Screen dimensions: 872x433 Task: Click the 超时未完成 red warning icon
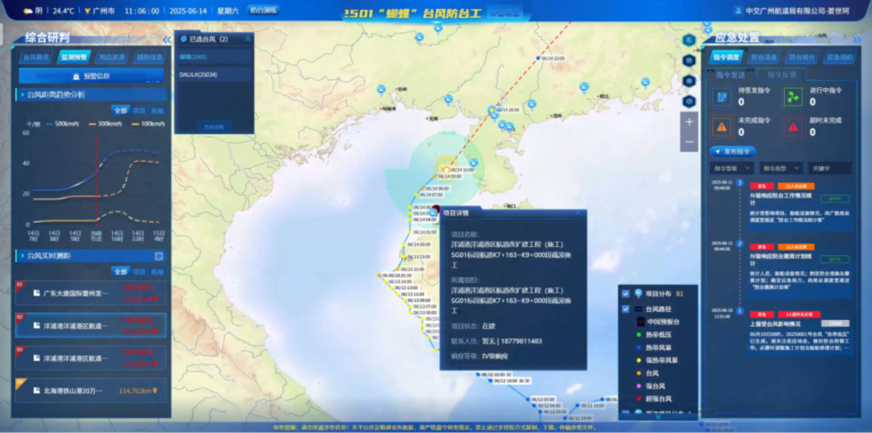click(793, 127)
